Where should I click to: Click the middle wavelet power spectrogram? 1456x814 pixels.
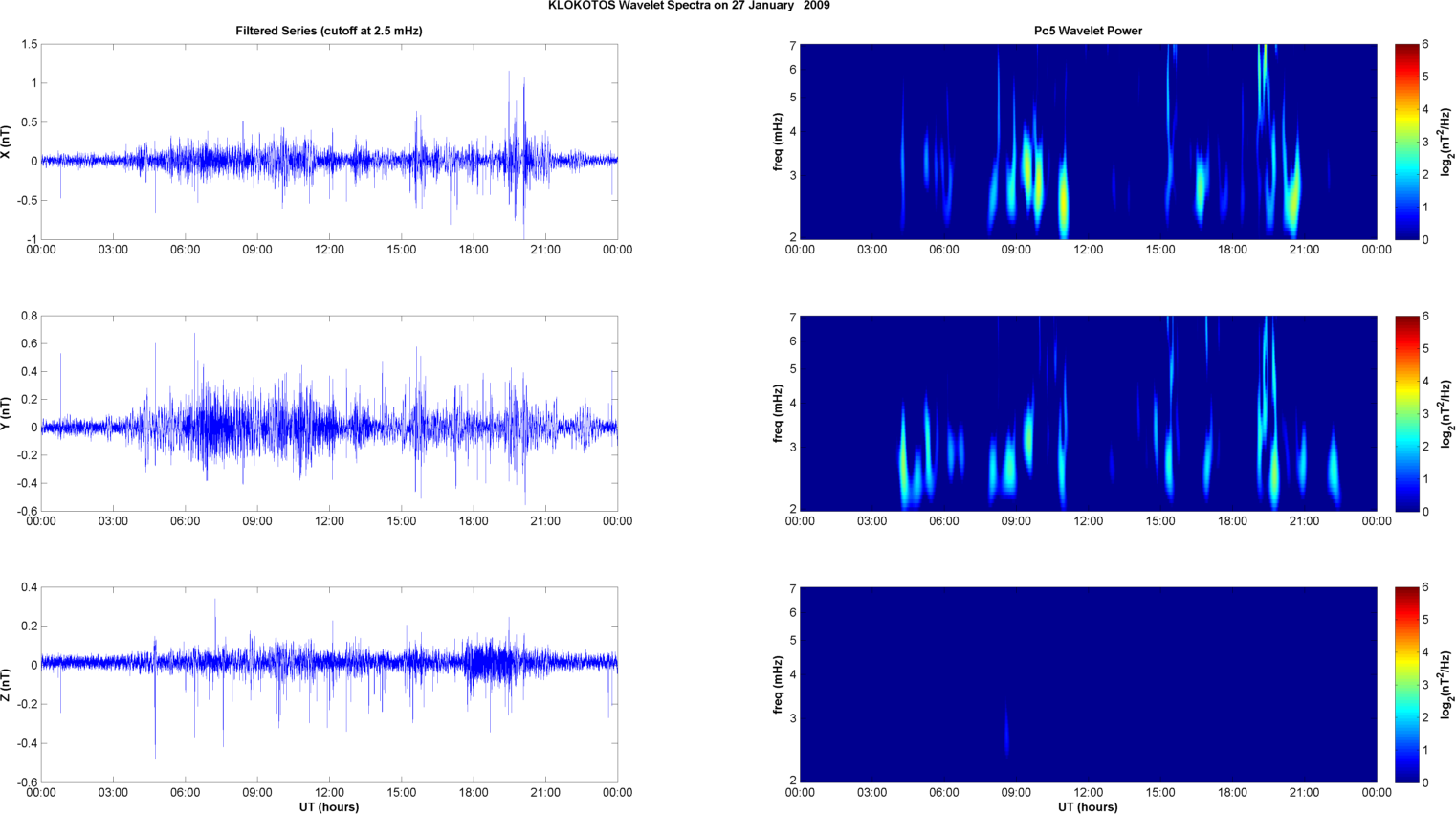[x=1088, y=413]
